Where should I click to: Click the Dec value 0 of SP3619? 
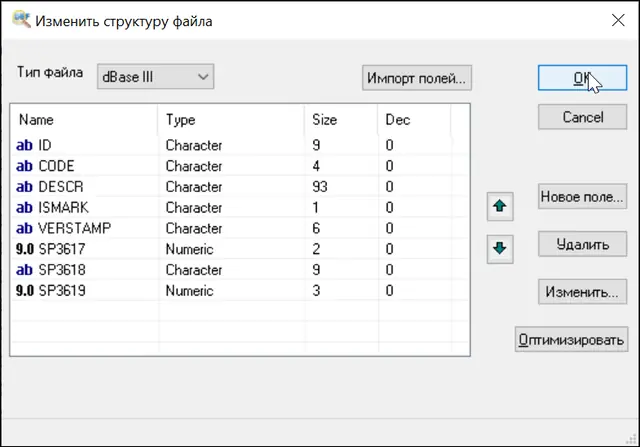click(390, 291)
